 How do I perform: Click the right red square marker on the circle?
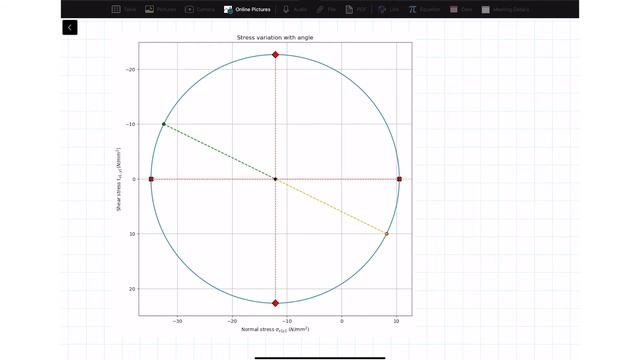pos(400,179)
